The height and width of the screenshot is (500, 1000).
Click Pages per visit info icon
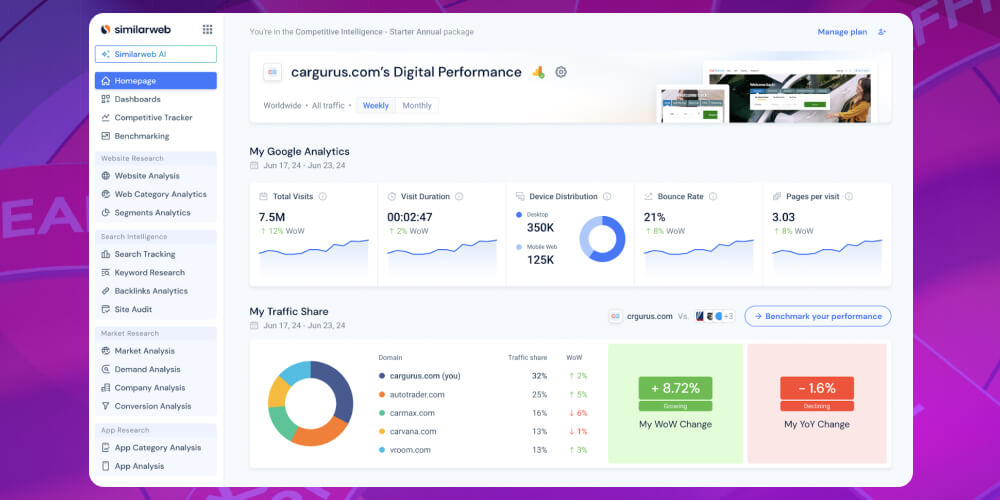click(849, 196)
